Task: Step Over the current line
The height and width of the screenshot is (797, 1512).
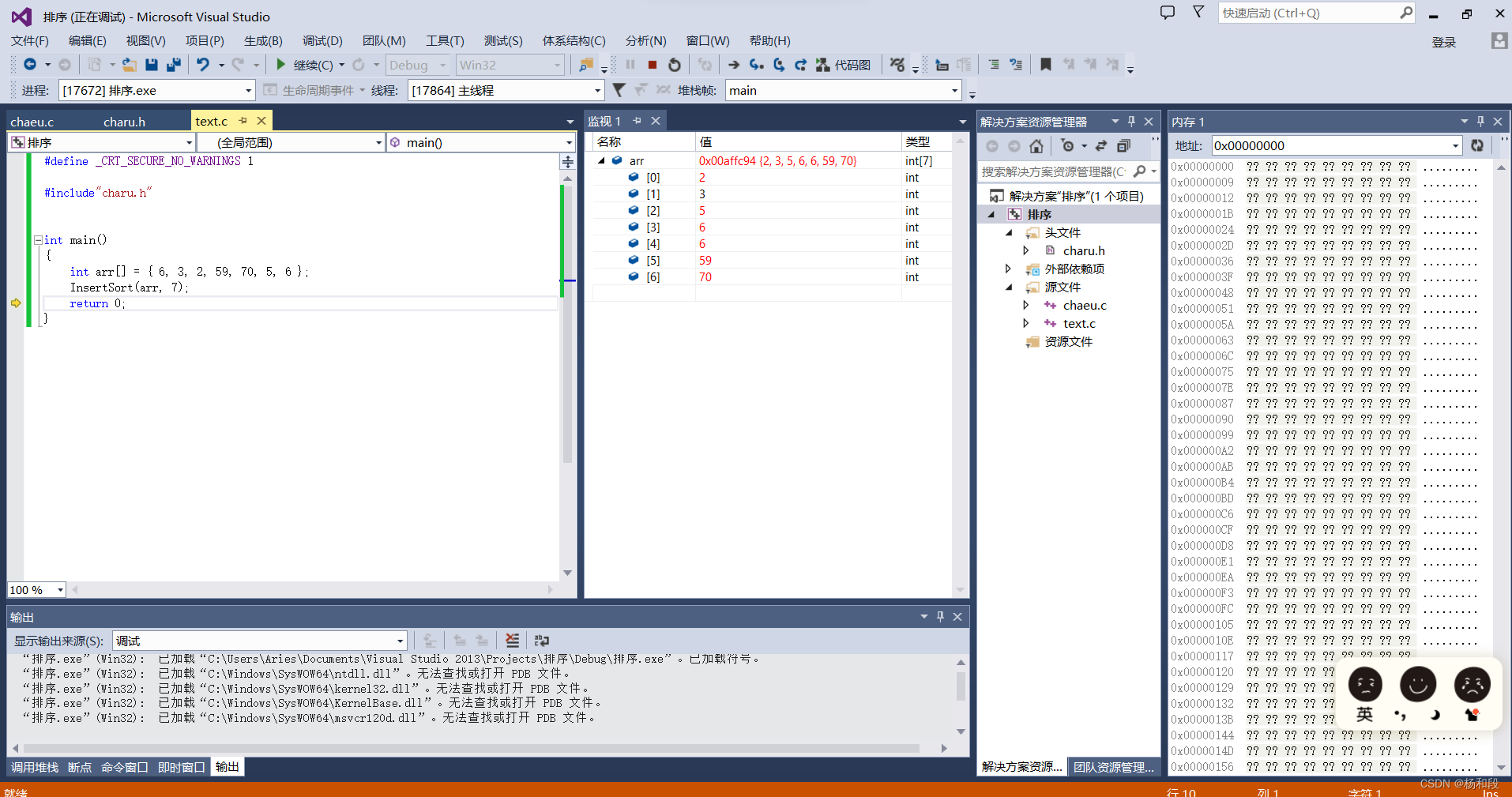Action: pyautogui.click(x=779, y=65)
